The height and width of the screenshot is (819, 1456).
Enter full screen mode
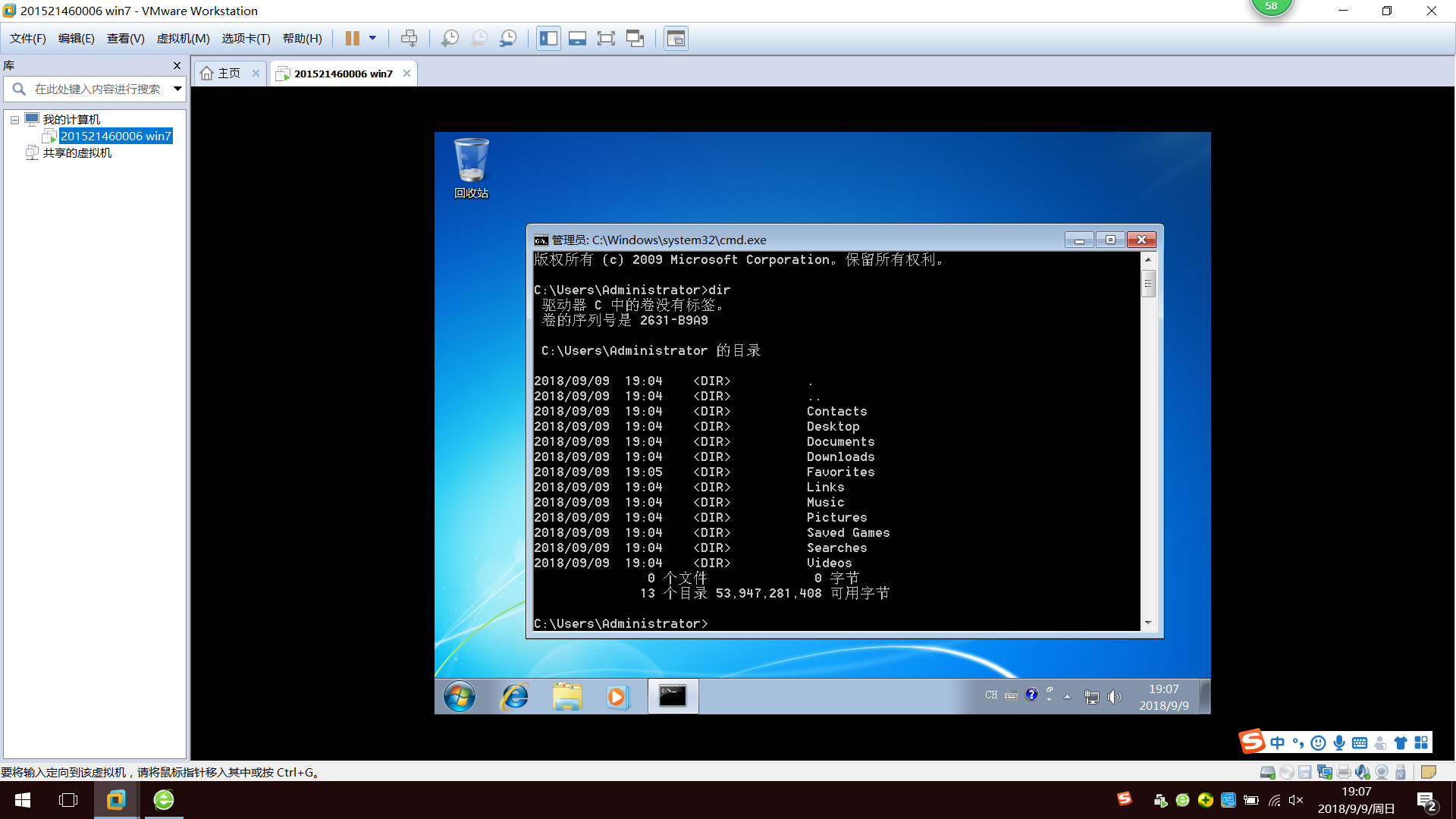point(606,38)
